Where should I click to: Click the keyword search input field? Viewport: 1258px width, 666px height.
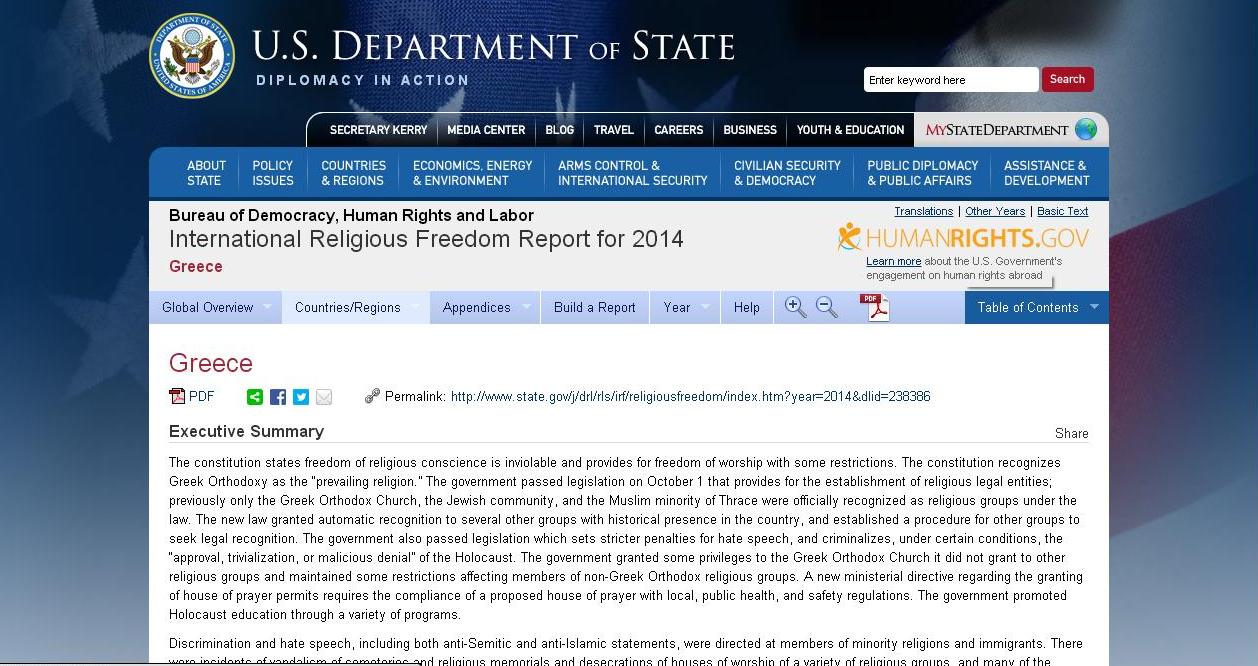pos(950,80)
